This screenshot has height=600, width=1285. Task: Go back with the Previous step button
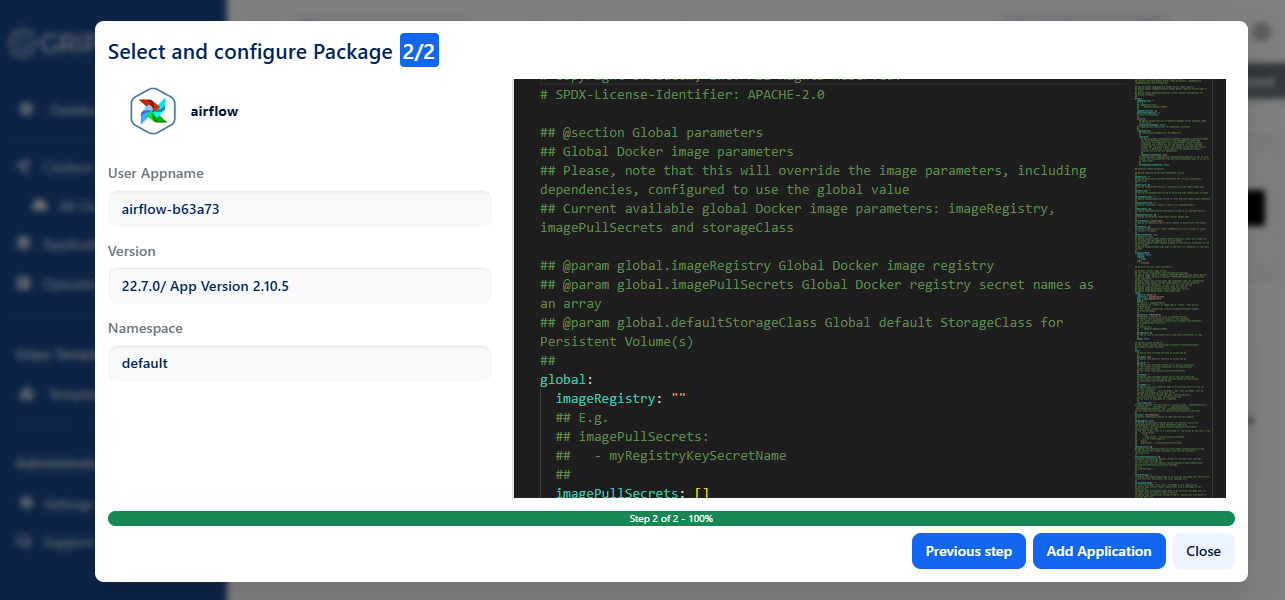[x=968, y=551]
